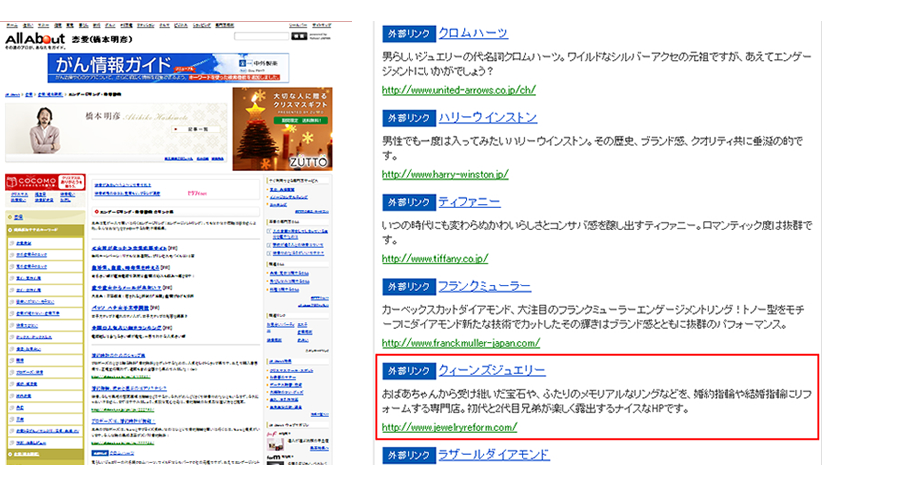This screenshot has height=484, width=900.
Task: Open the ハリーウインストン link title
Action: click(487, 117)
